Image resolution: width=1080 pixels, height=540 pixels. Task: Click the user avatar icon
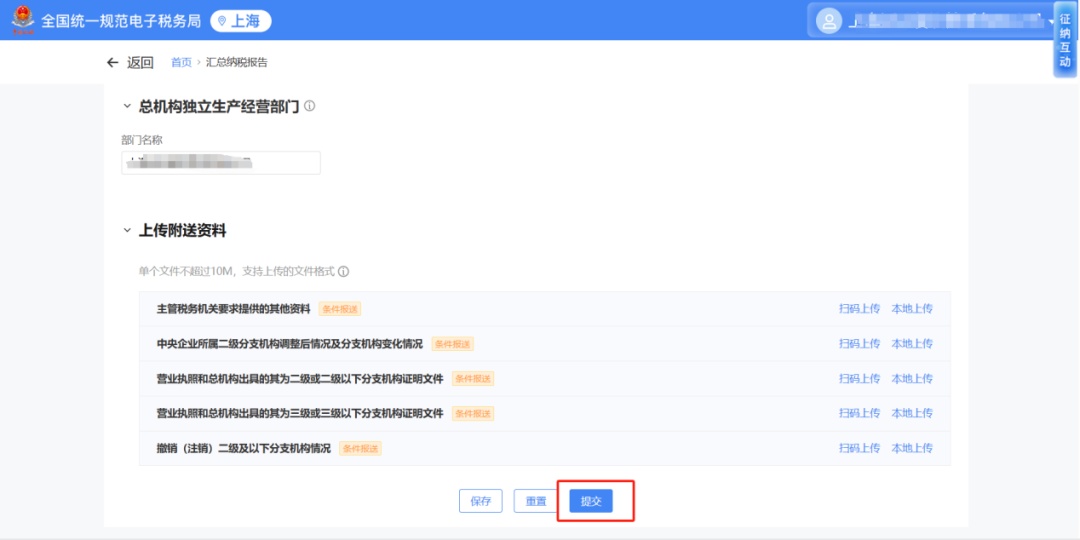(x=829, y=21)
